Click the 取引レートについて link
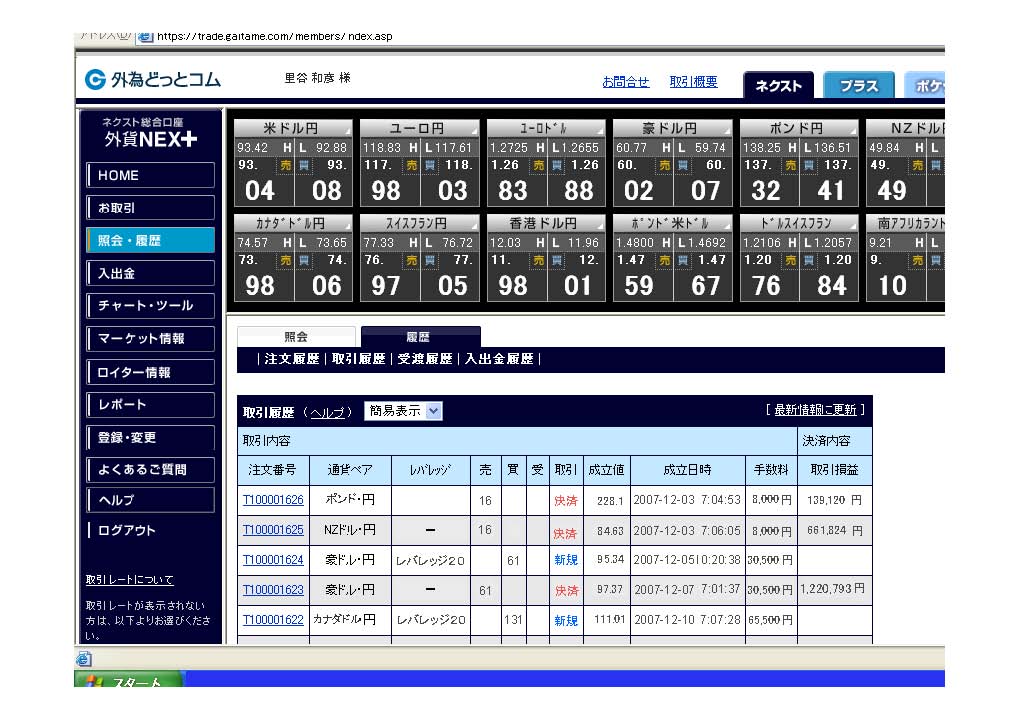Viewport: 1018px width, 720px height. coord(130,580)
